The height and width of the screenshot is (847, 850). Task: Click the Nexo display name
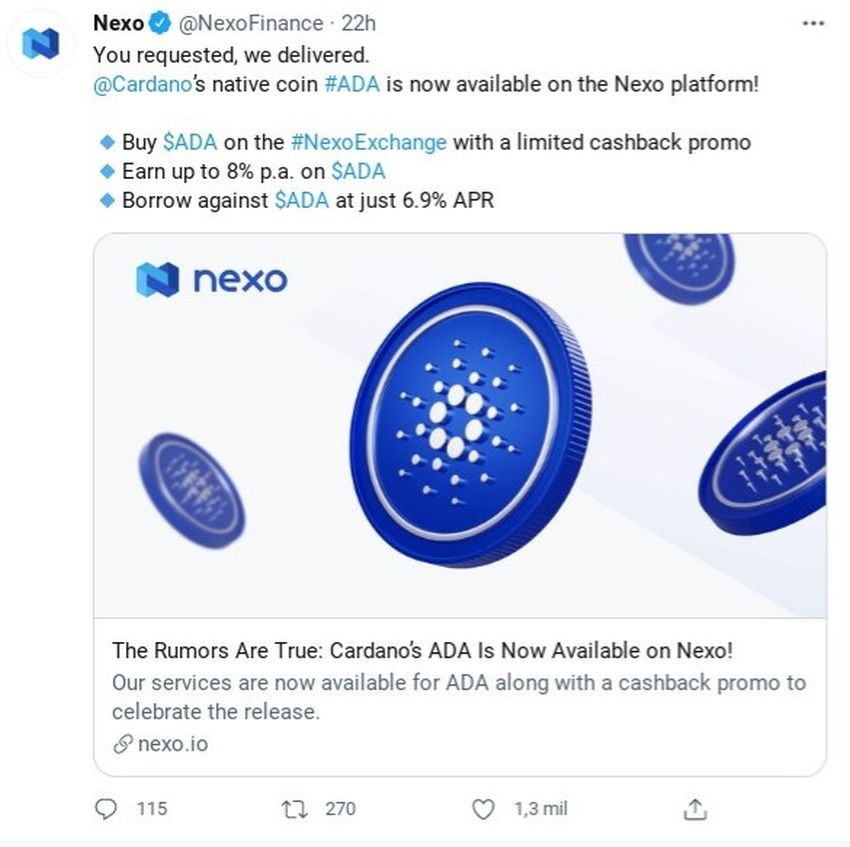tap(118, 23)
